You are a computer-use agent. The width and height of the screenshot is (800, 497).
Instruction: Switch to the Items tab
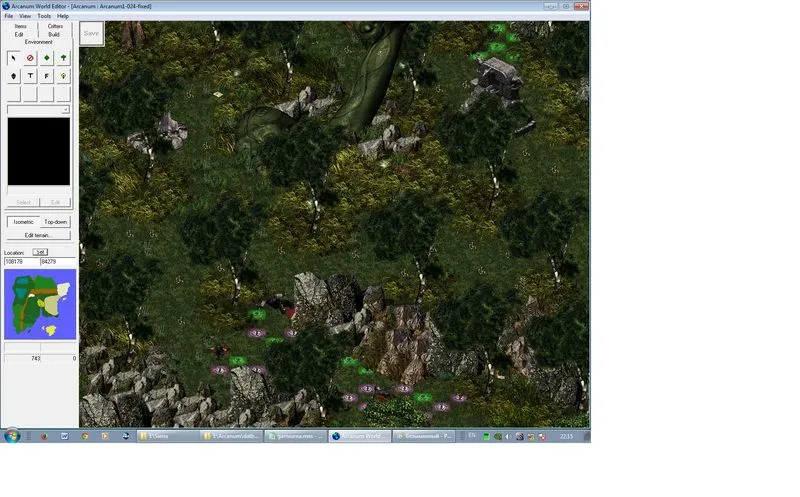(x=20, y=26)
